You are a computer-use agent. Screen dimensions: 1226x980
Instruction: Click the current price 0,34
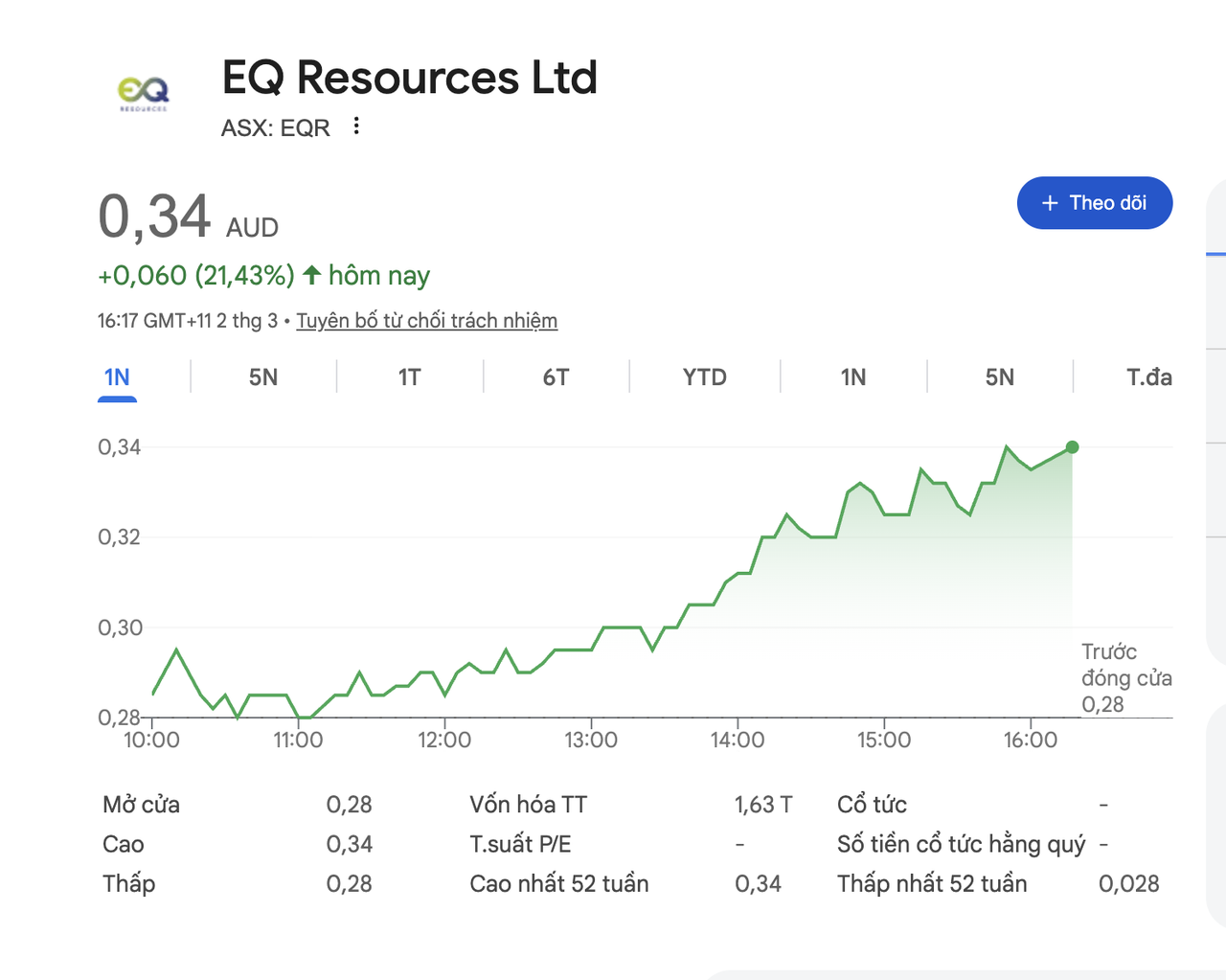(x=154, y=217)
